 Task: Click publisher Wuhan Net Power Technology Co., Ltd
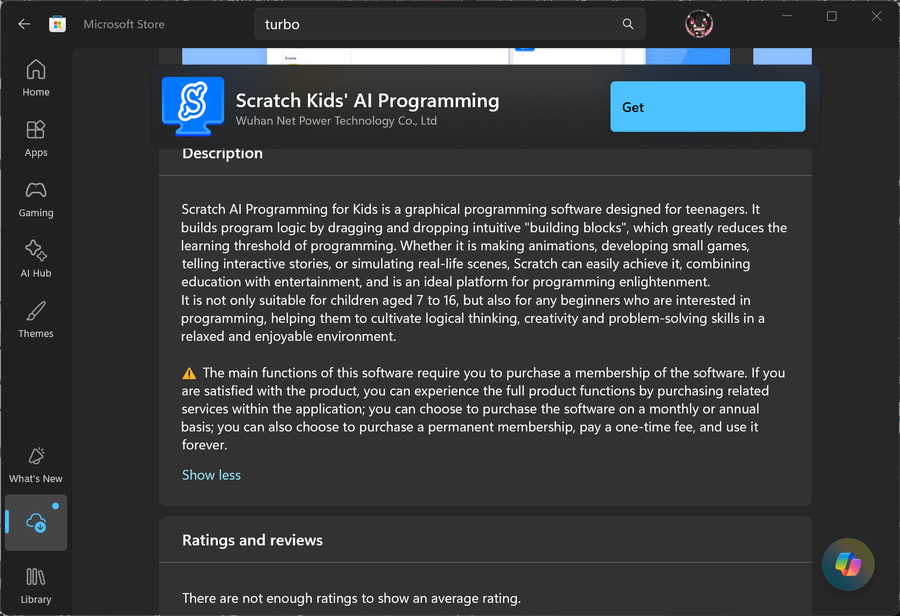336,121
